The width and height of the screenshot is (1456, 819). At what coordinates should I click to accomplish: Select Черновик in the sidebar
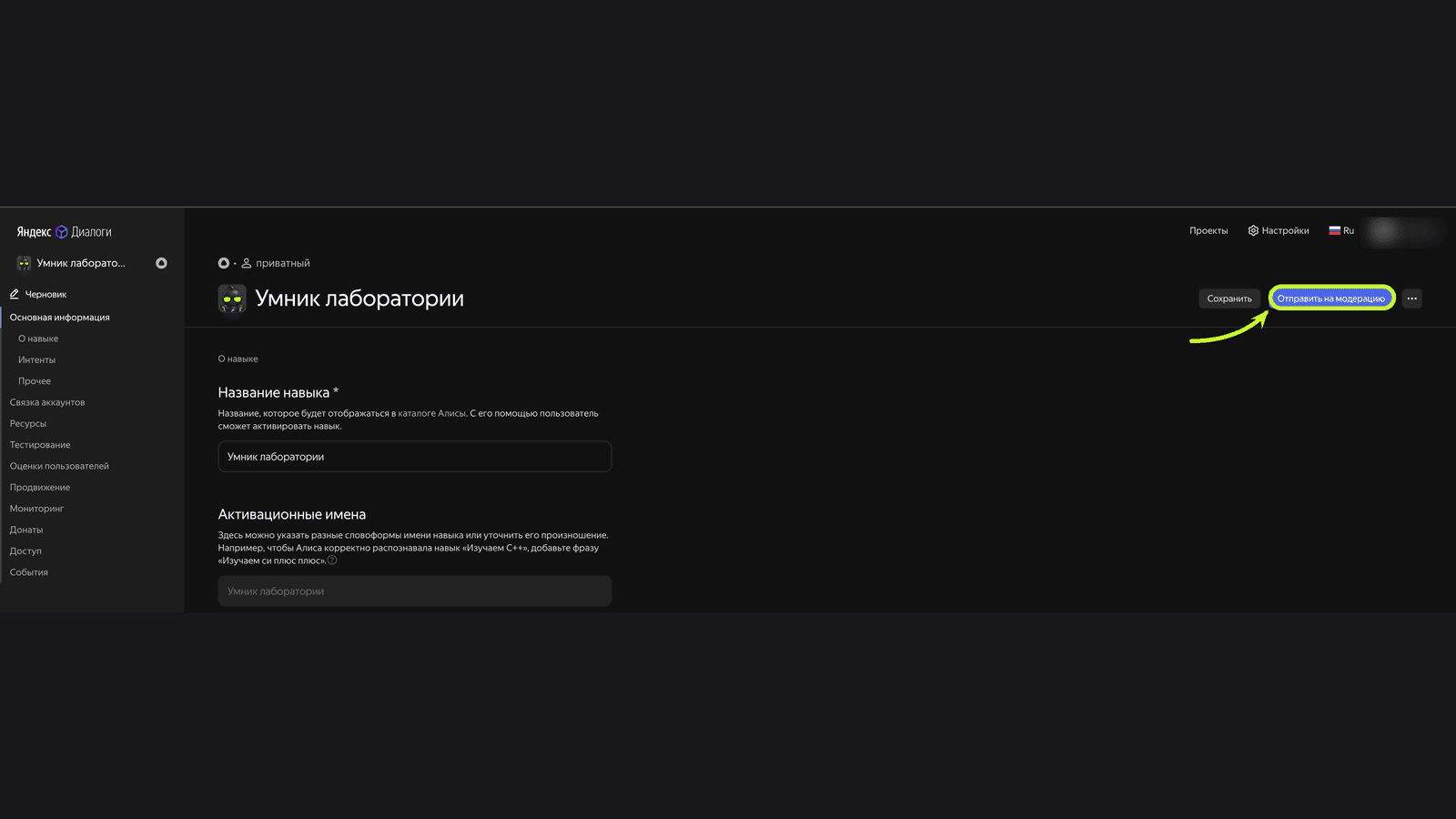(45, 294)
